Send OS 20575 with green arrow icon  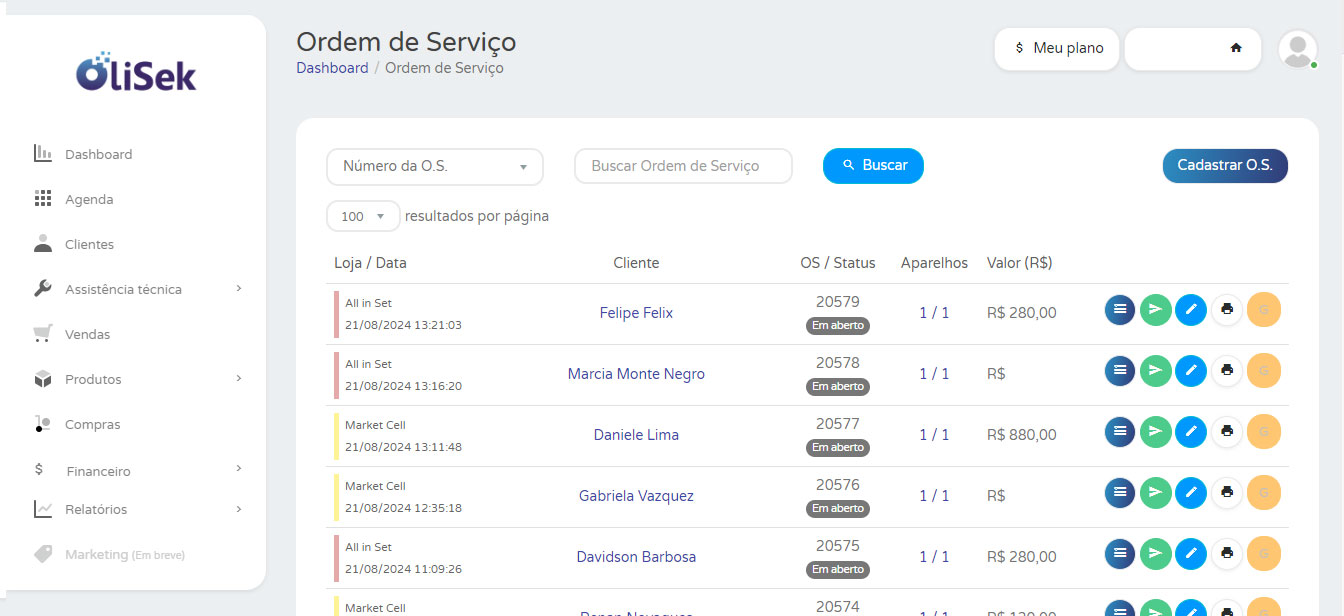1155,554
